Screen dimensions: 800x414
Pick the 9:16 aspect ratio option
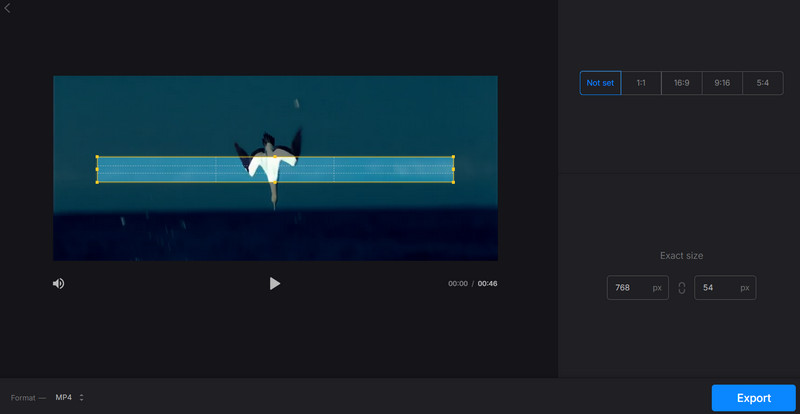(722, 83)
